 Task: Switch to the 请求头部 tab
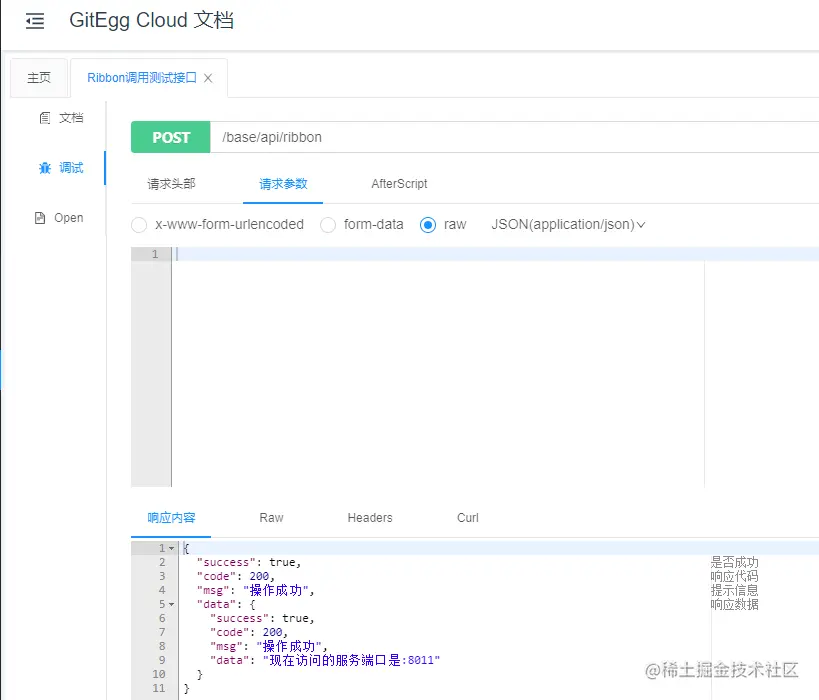pos(171,184)
